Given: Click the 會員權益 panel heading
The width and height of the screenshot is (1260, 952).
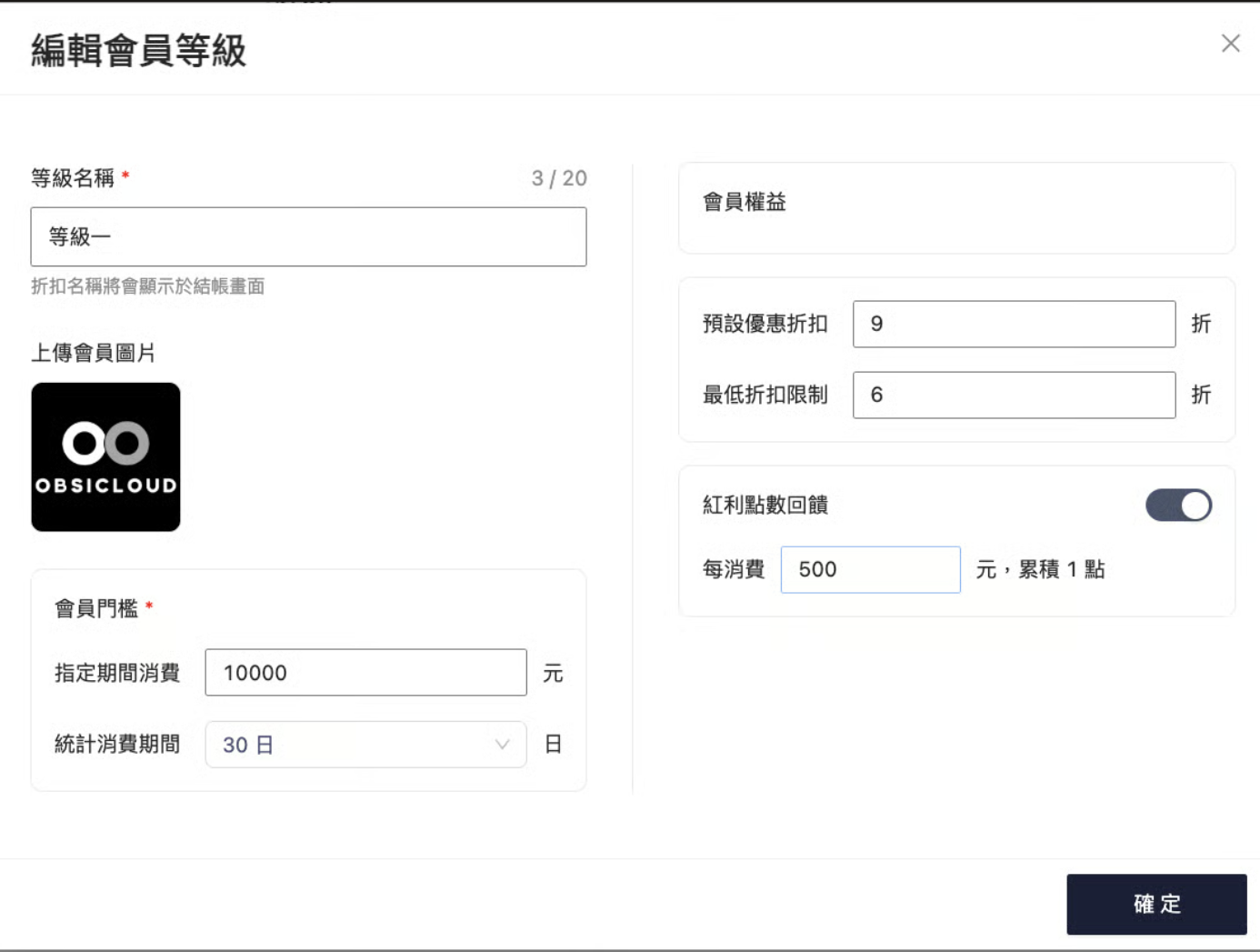Looking at the screenshot, I should [x=745, y=203].
